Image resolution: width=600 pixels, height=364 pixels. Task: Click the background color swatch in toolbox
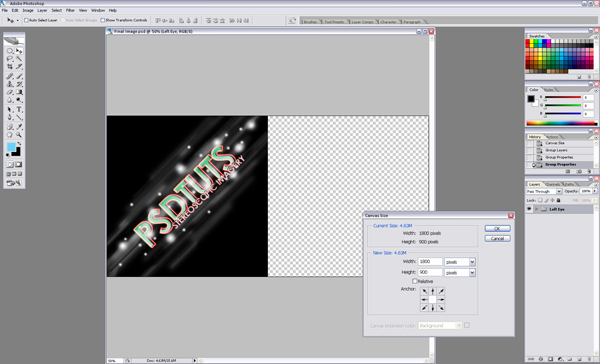[x=17, y=152]
